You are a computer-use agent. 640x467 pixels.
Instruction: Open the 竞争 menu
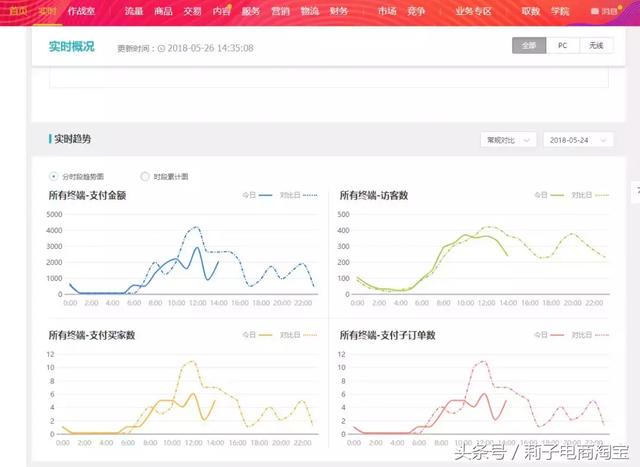click(x=416, y=11)
